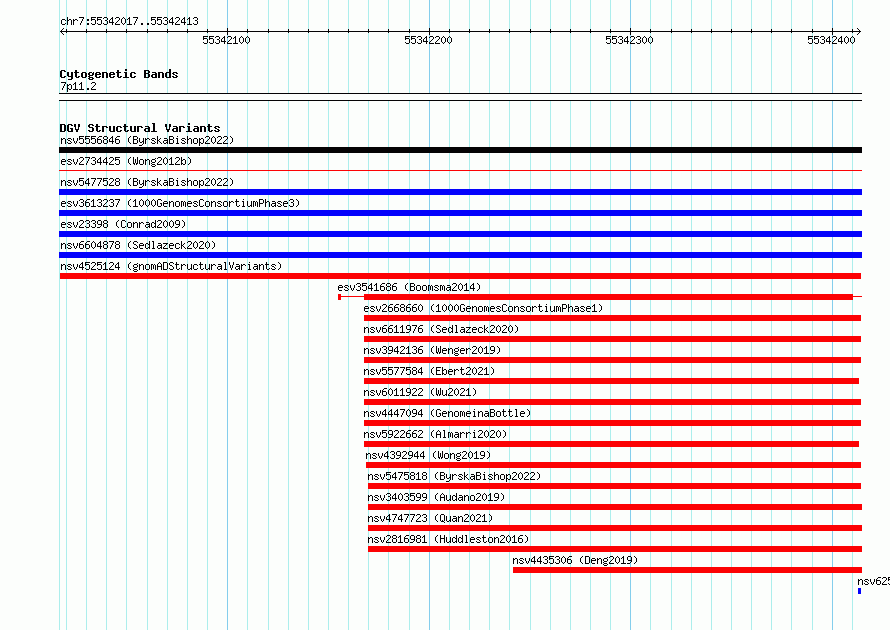Select the 7p11.2 band label
The width and height of the screenshot is (890, 630).
pos(78,86)
